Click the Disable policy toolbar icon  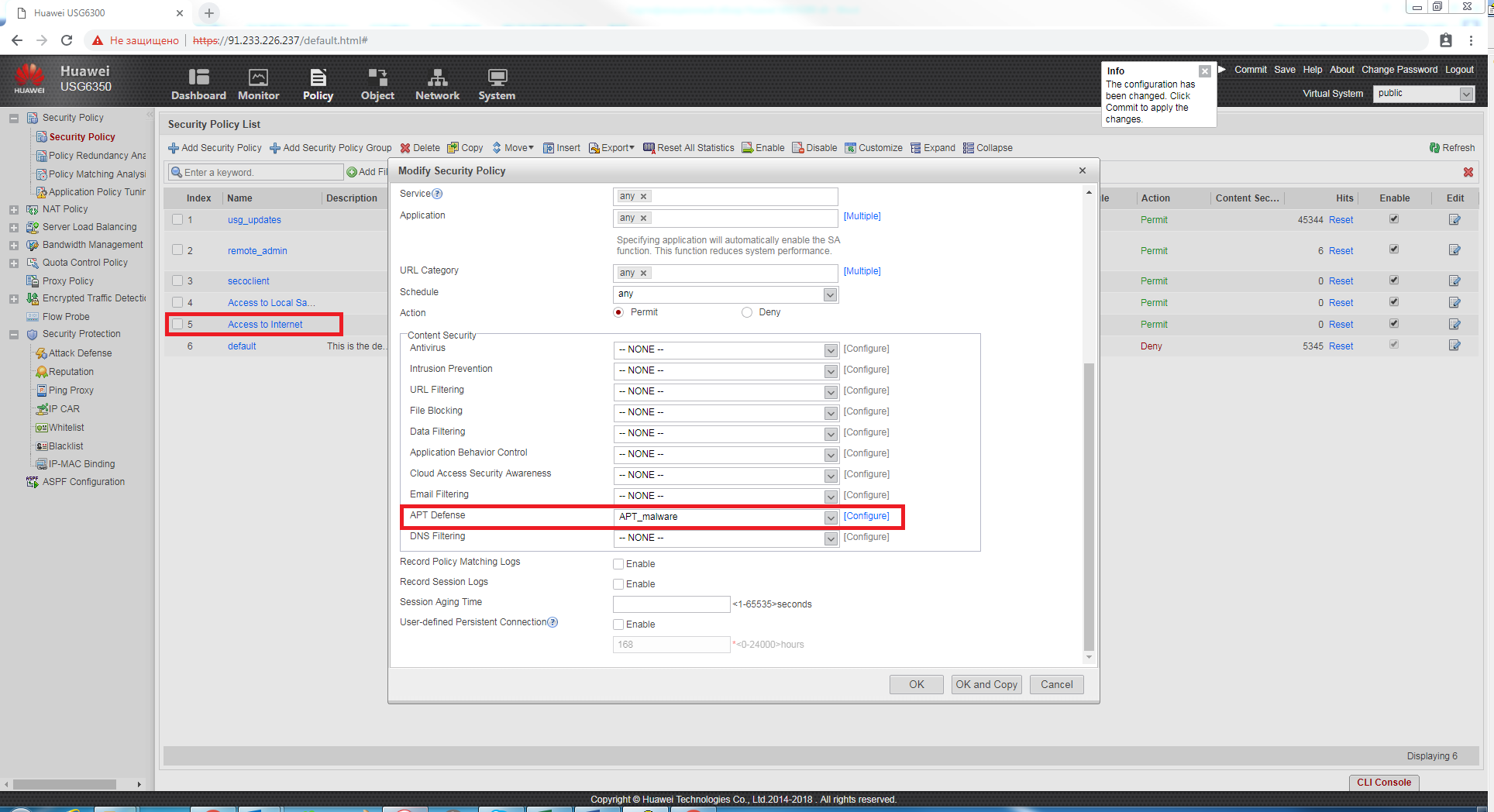click(x=798, y=148)
